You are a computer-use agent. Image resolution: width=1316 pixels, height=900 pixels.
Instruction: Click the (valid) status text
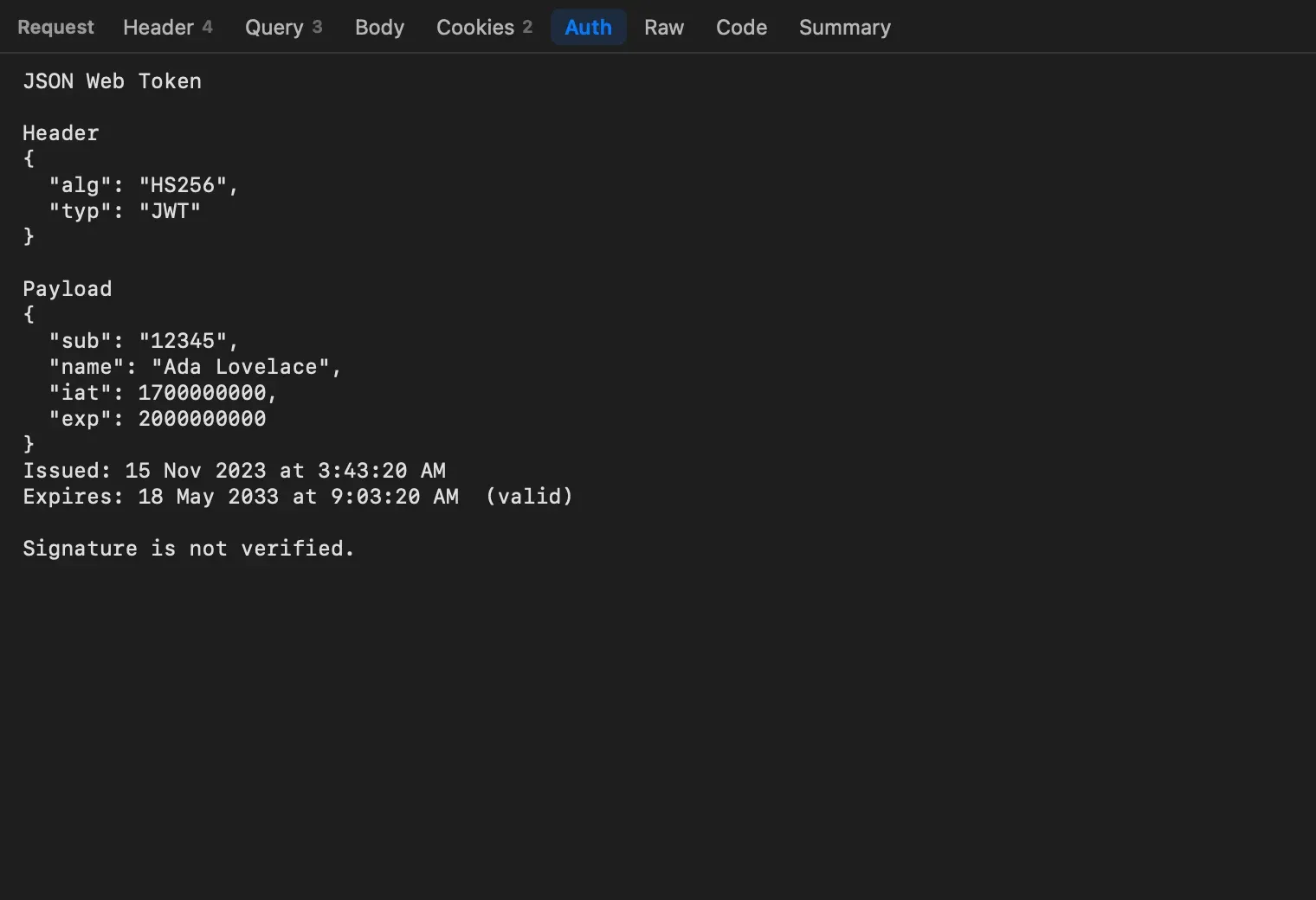coord(529,497)
